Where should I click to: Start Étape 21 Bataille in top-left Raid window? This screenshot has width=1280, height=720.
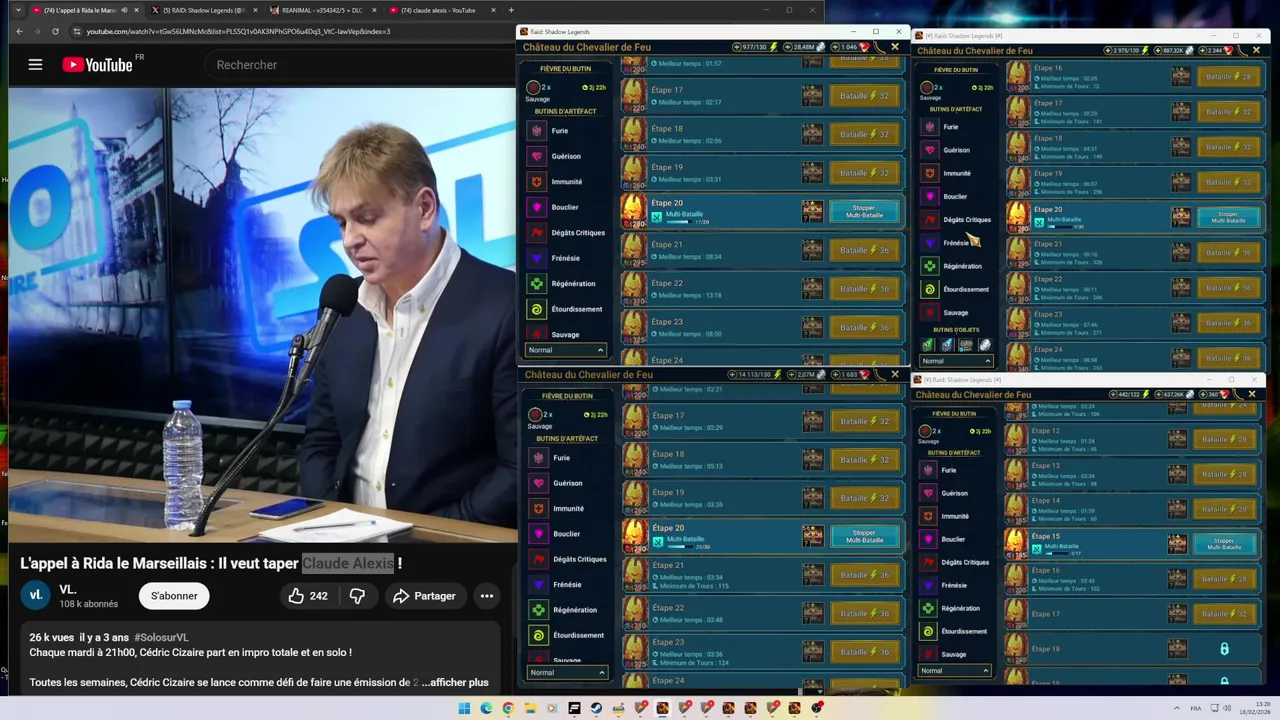[x=865, y=250]
